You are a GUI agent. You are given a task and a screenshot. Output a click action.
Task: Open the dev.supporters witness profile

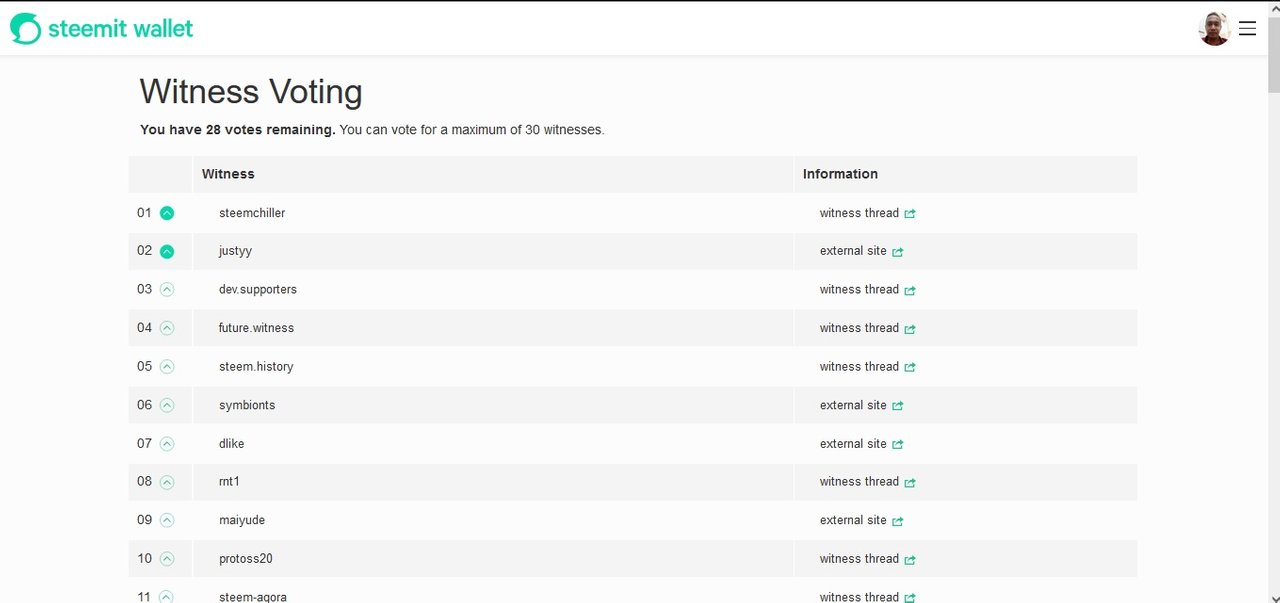click(258, 290)
